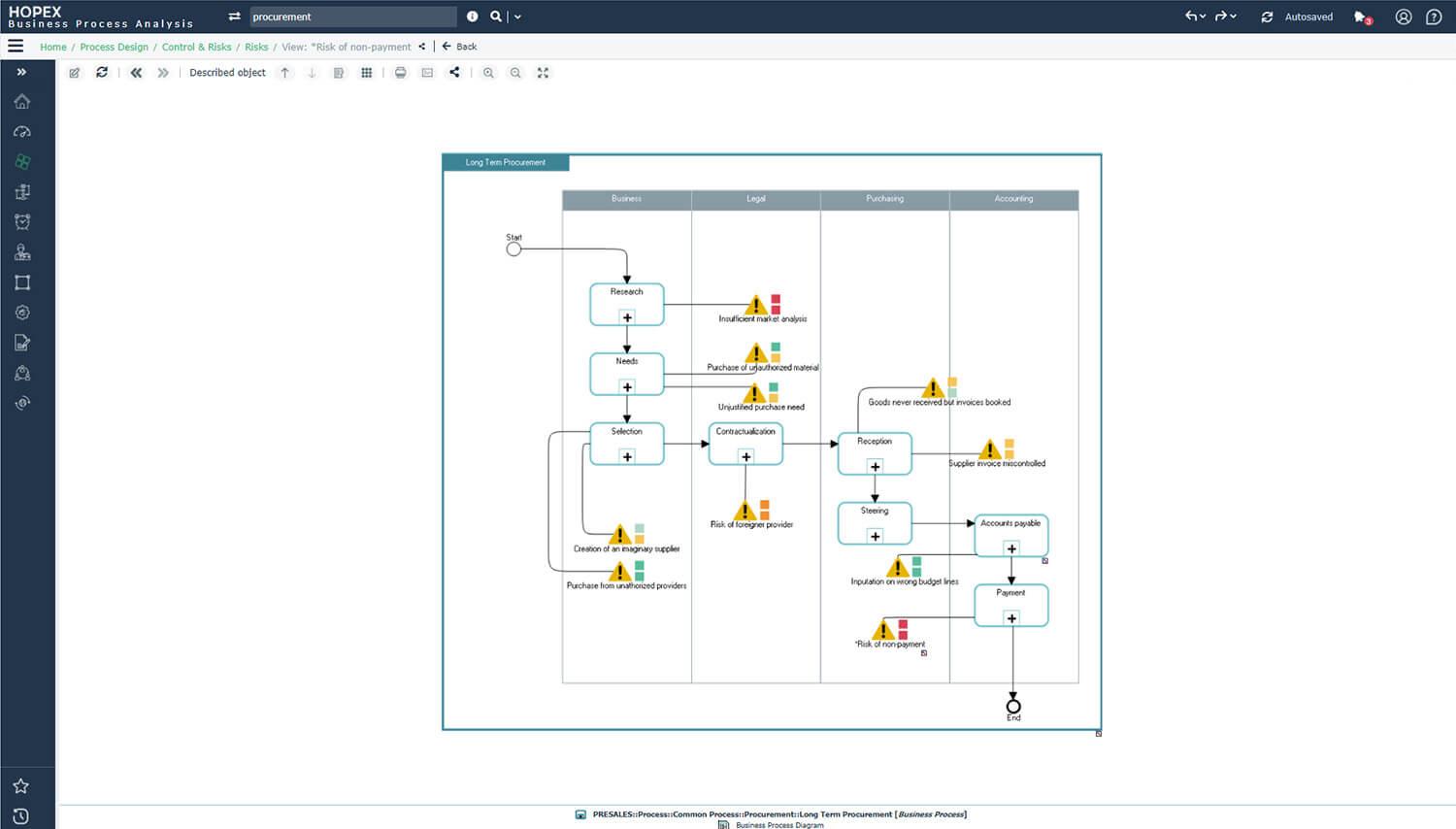Expand the Accounts payable plus marker

pos(1011,548)
